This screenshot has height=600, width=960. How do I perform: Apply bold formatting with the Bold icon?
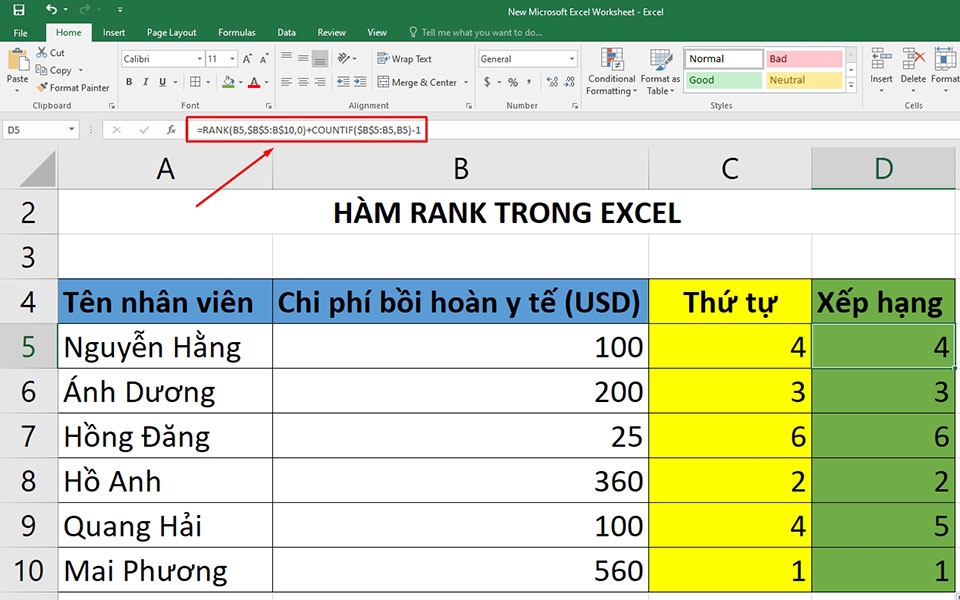tap(129, 80)
